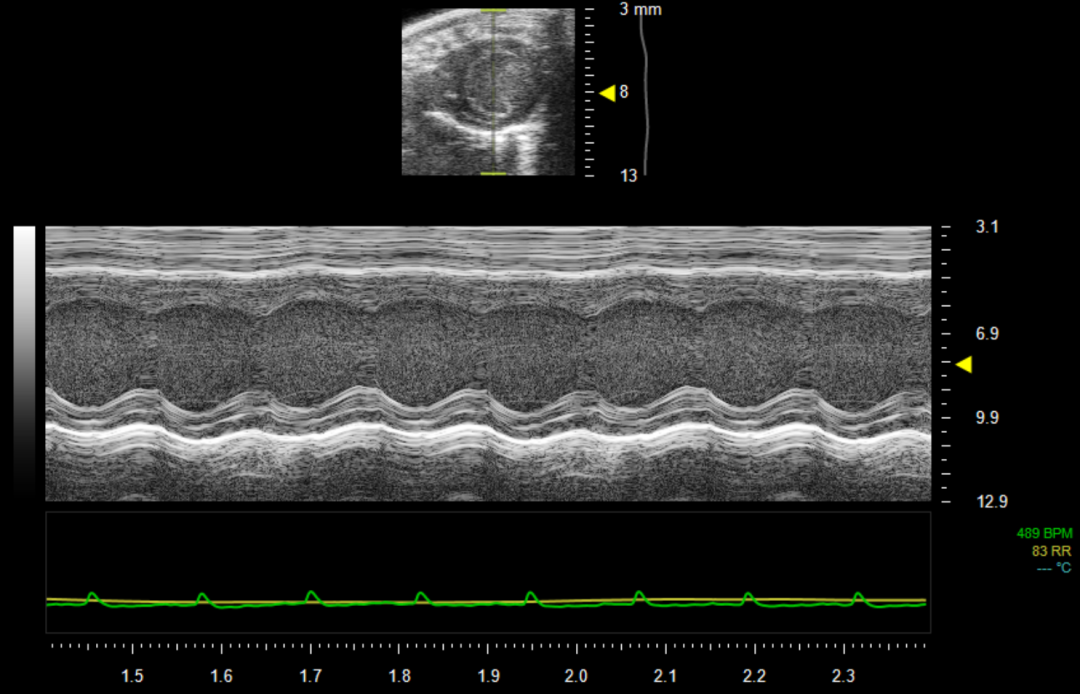Viewport: 1080px width, 694px height.
Task: Click the grayscale bar left of M-mode
Action: click(25, 362)
